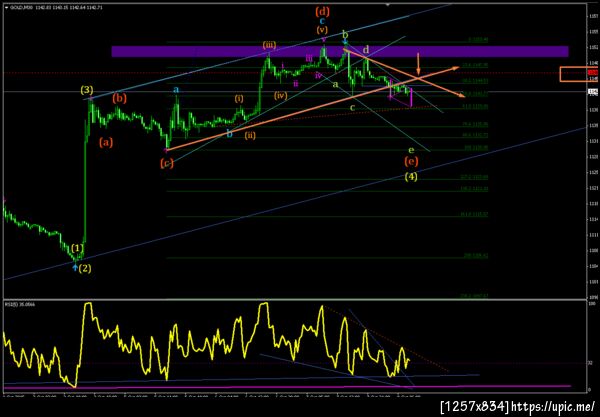
Task: Select the (ii) sub-wave label
Action: [x=250, y=135]
